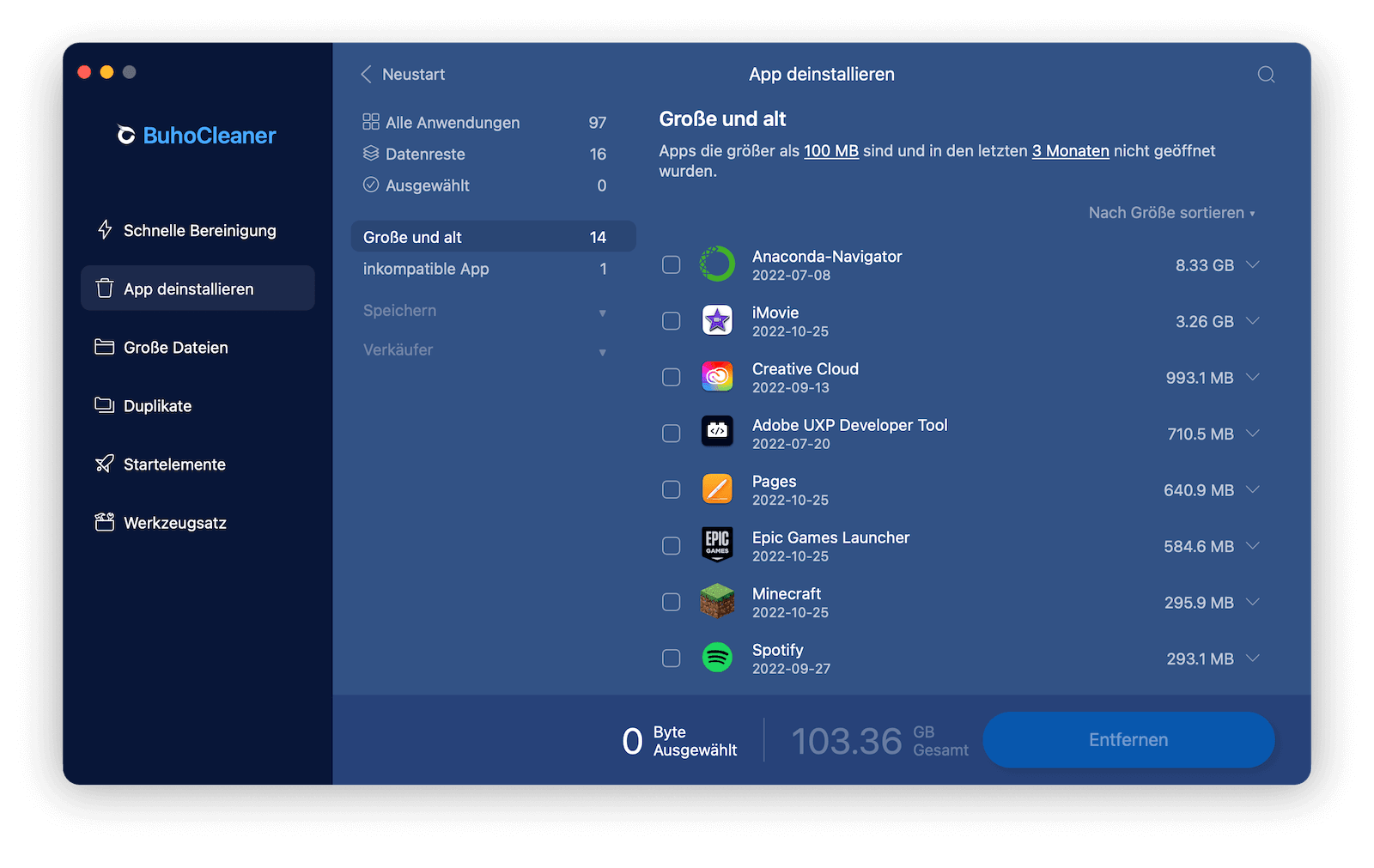Viewport: 1374px width, 868px height.
Task: Click the Entfernen button
Action: click(x=1128, y=739)
